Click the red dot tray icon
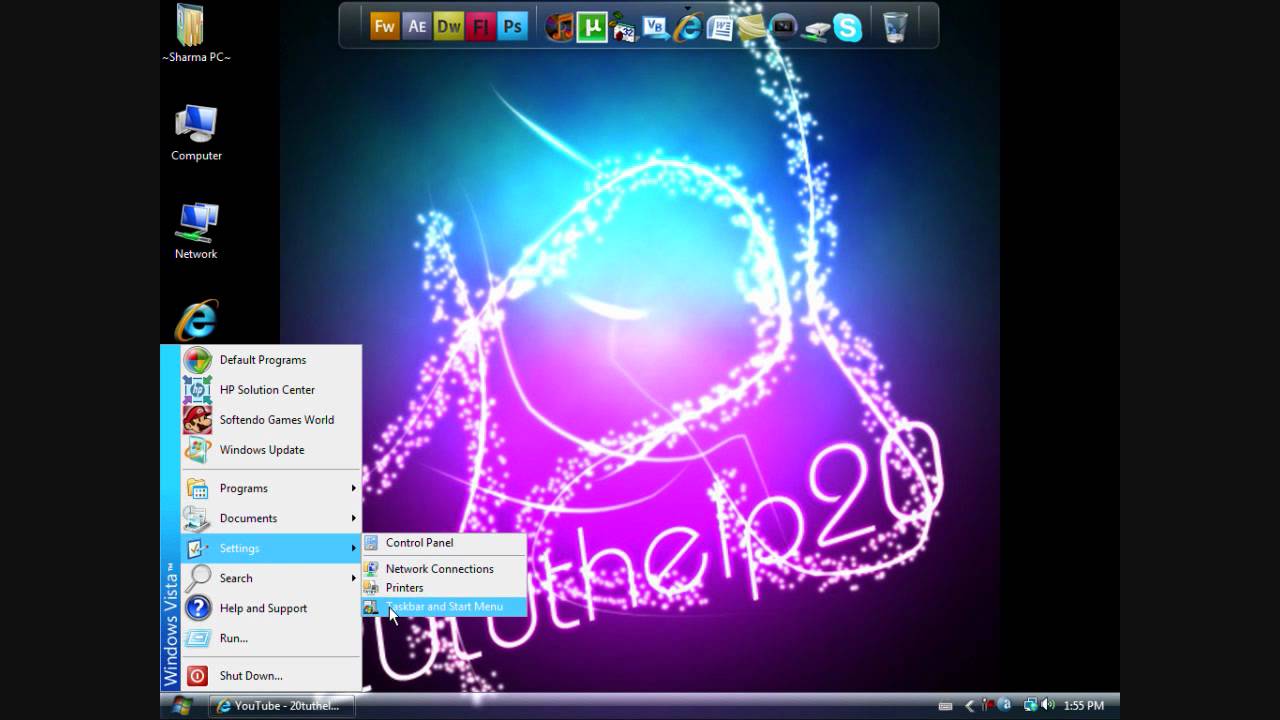This screenshot has height=720, width=1280. [x=988, y=705]
